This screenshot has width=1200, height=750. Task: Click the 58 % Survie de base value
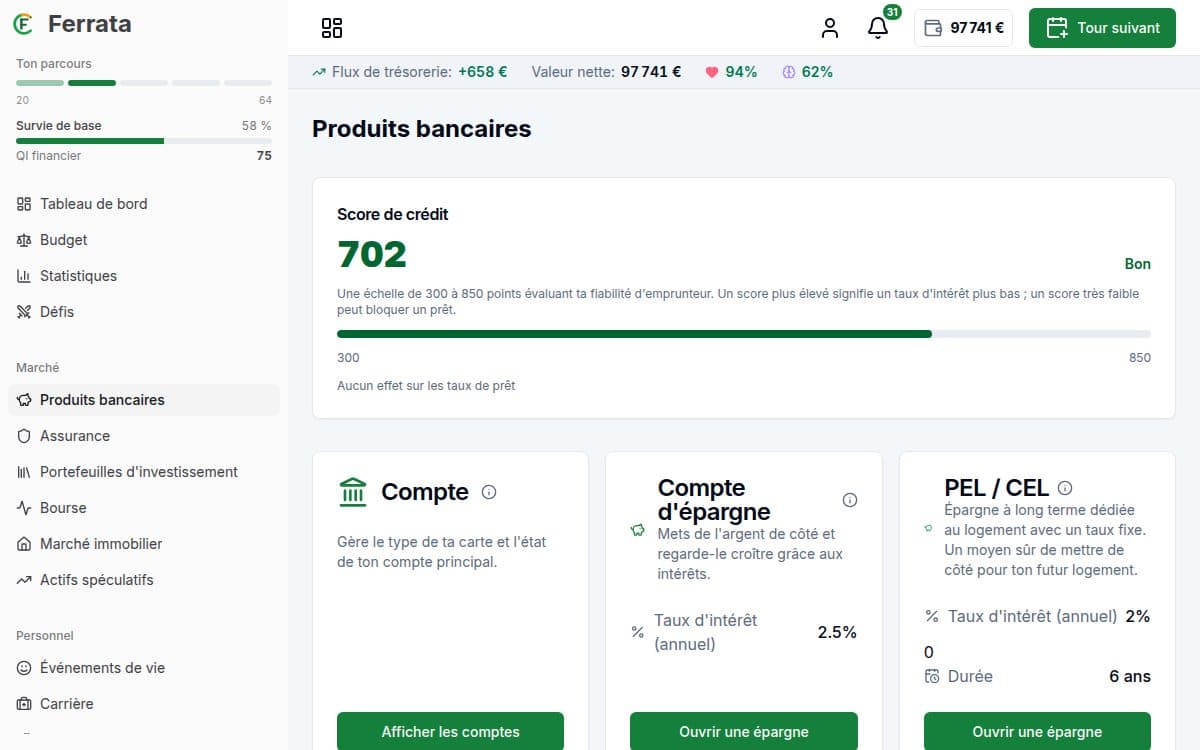pos(256,126)
